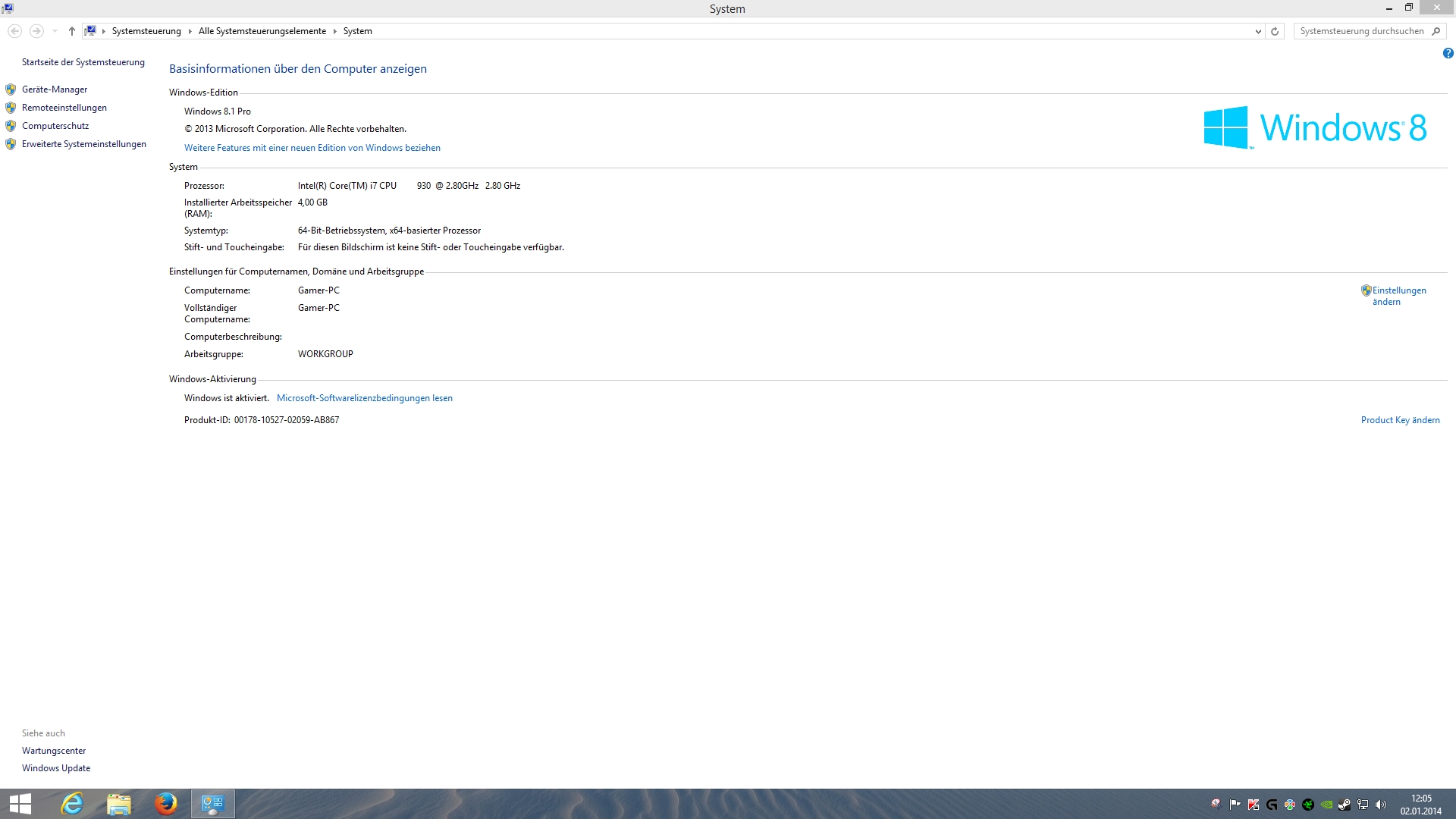Open Wartungscenter under Siehe auch
This screenshot has width=1456, height=819.
54,751
